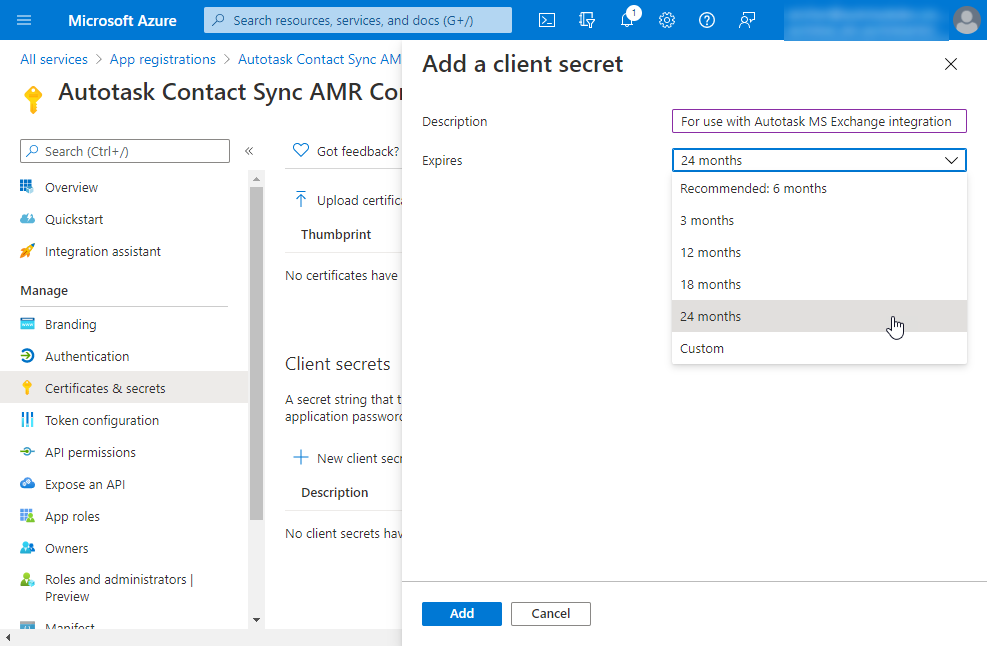The width and height of the screenshot is (987, 646).
Task: Open the Feedback icon in header
Action: coord(747,20)
